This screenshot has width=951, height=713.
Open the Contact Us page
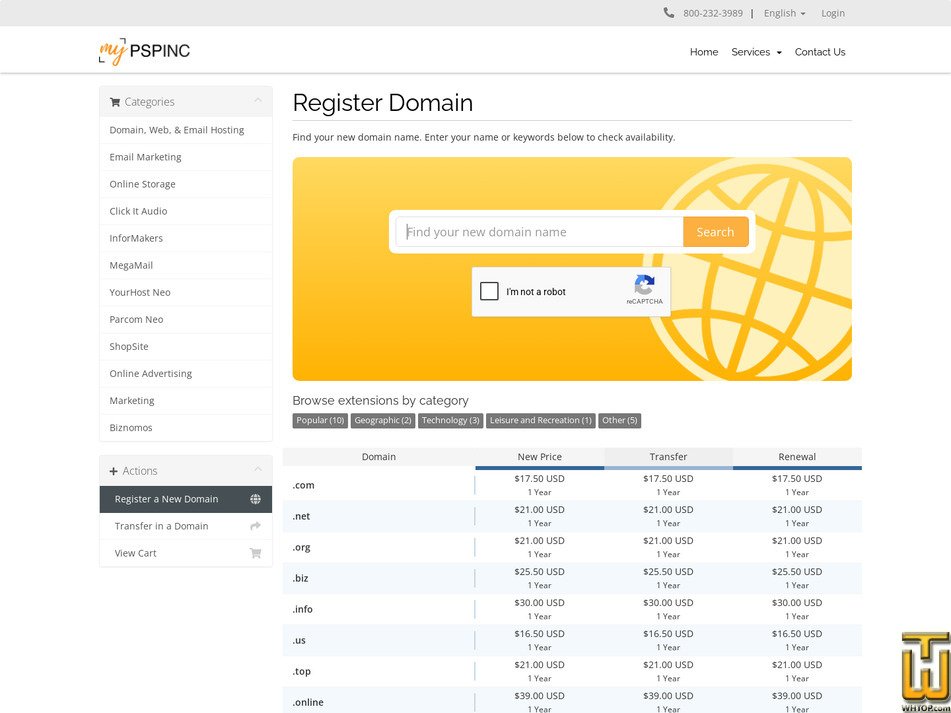[x=820, y=52]
